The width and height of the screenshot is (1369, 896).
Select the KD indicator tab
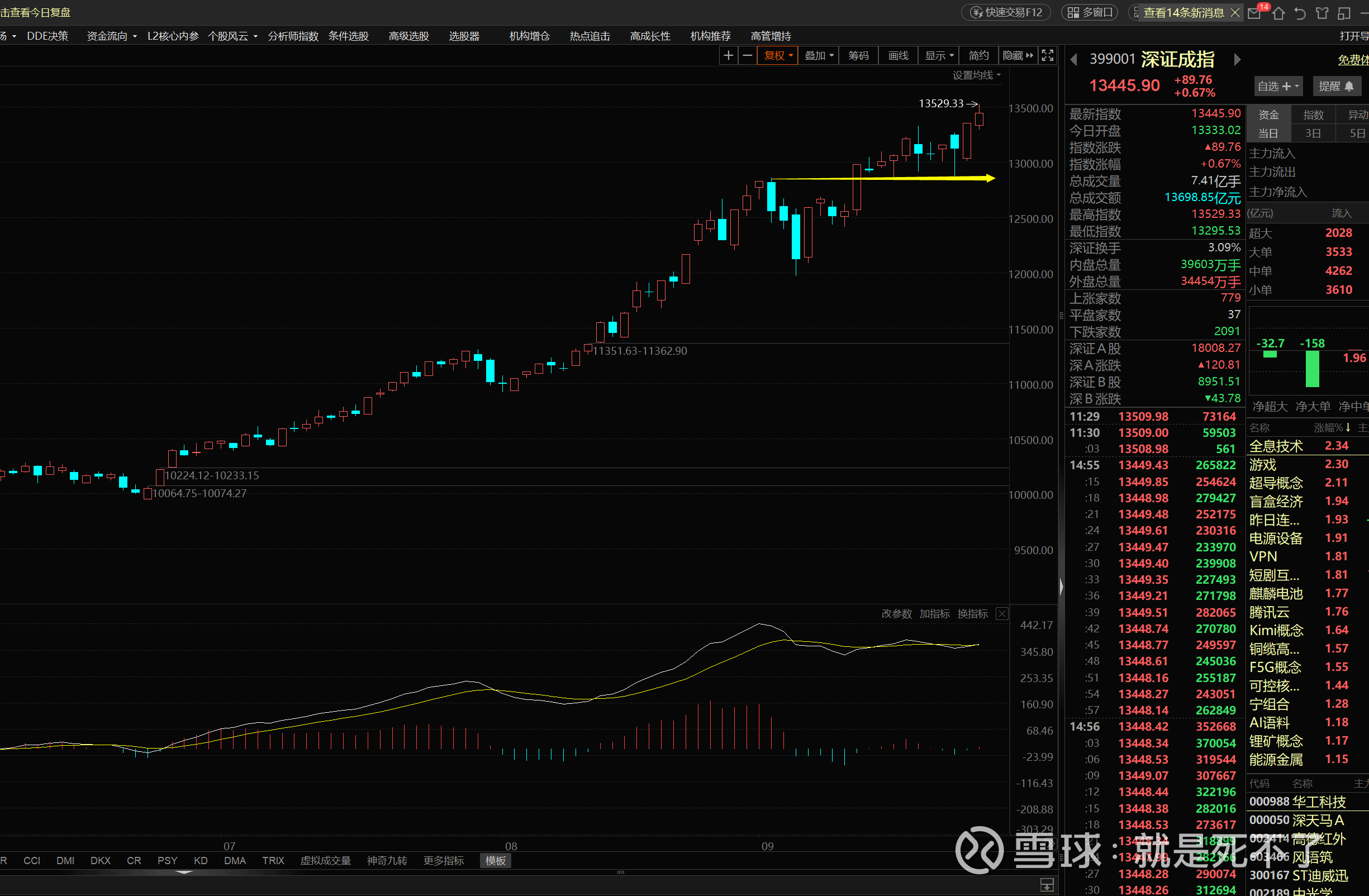pyautogui.click(x=200, y=860)
